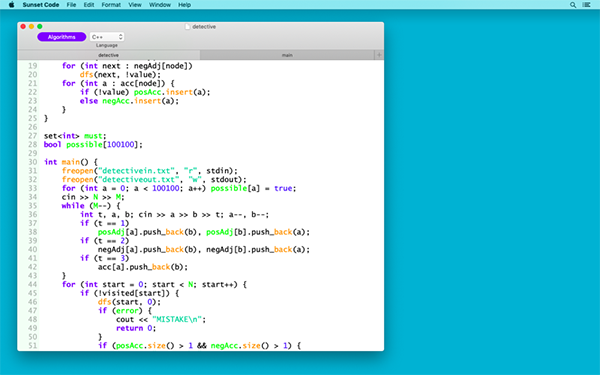Open the Help menu
600x375 pixels.
184,5
